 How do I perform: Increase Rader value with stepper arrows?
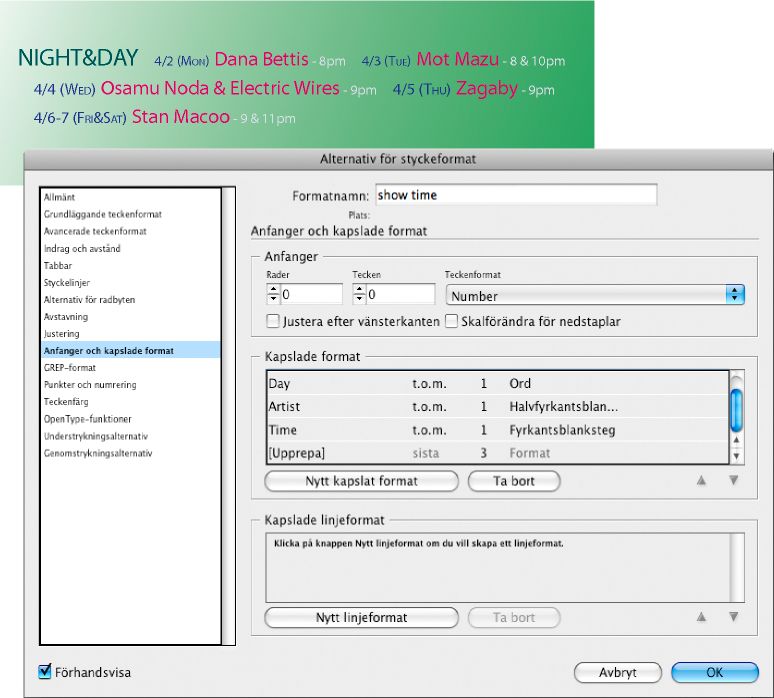click(x=273, y=290)
